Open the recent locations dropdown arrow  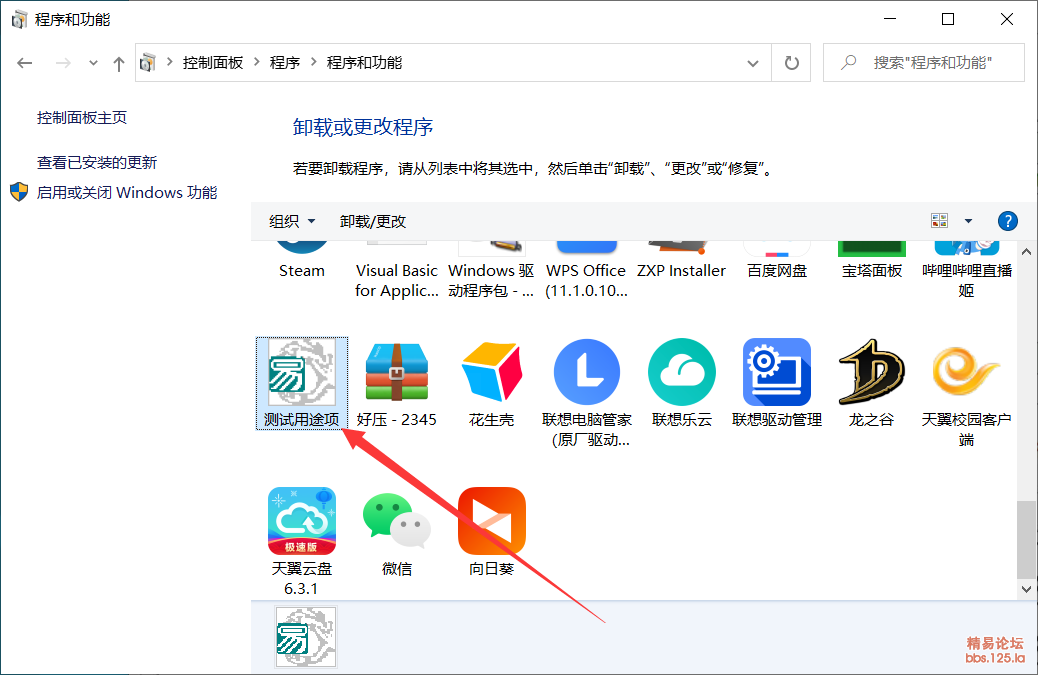pos(93,63)
